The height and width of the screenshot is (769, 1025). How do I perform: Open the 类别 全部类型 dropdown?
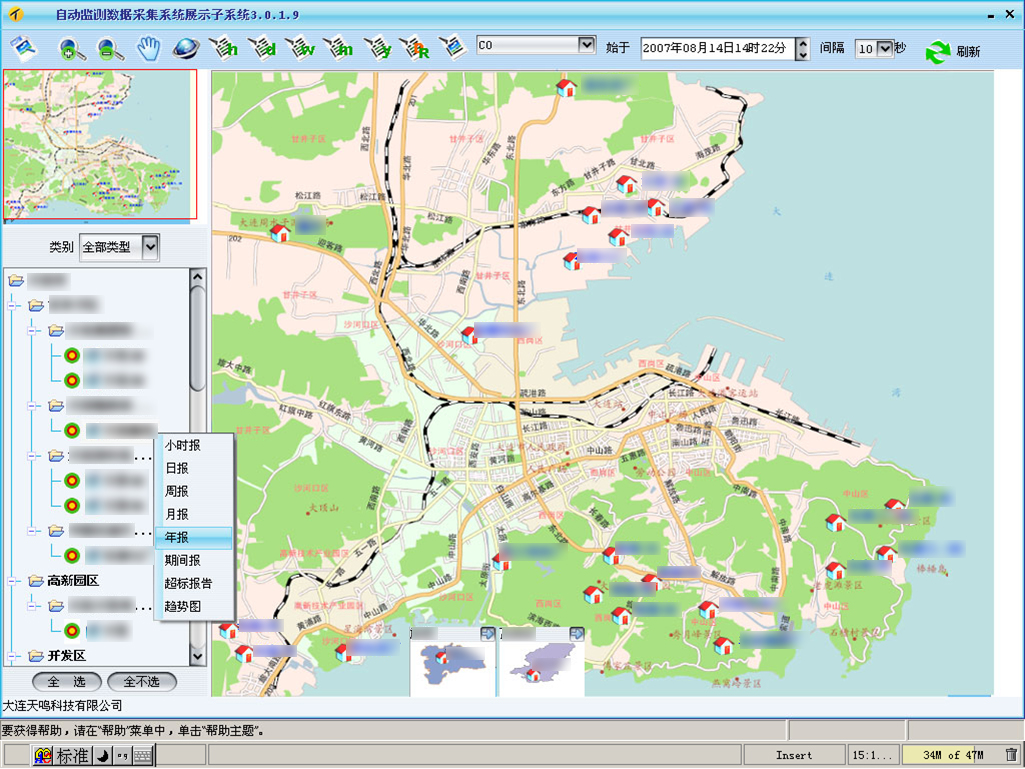coord(150,247)
